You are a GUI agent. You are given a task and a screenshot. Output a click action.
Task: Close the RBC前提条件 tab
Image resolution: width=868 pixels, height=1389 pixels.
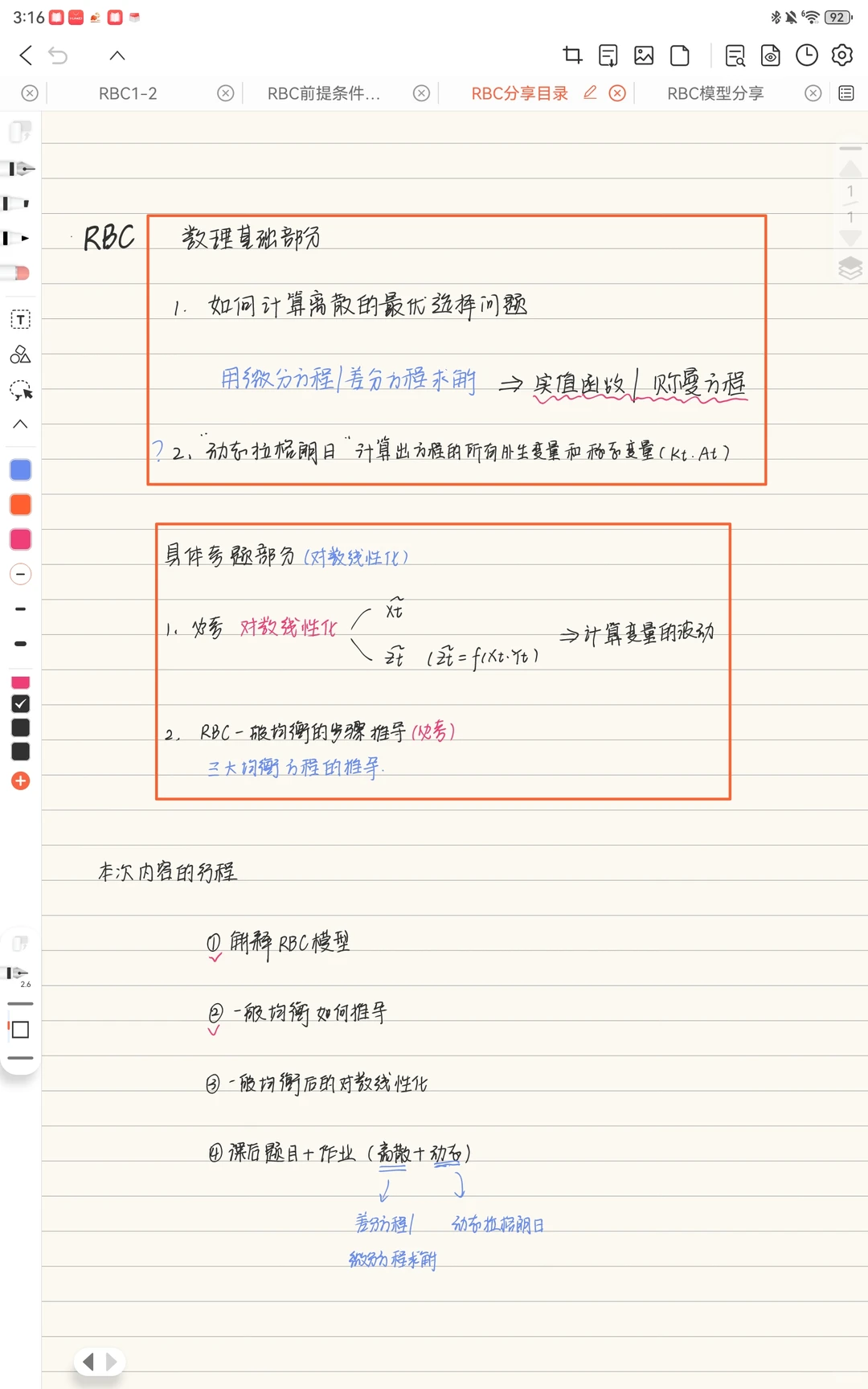coord(421,93)
